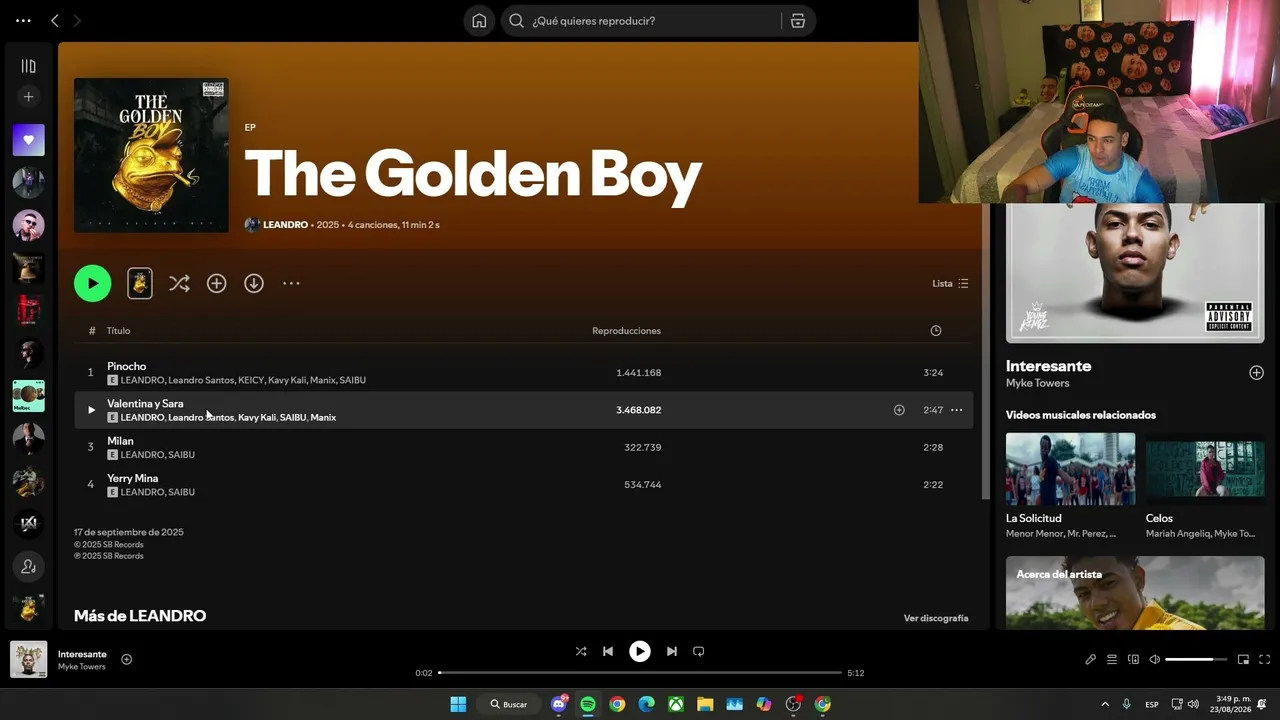Open the Copilot app from the taskbar
Viewport: 1280px width, 720px height.
click(x=764, y=704)
